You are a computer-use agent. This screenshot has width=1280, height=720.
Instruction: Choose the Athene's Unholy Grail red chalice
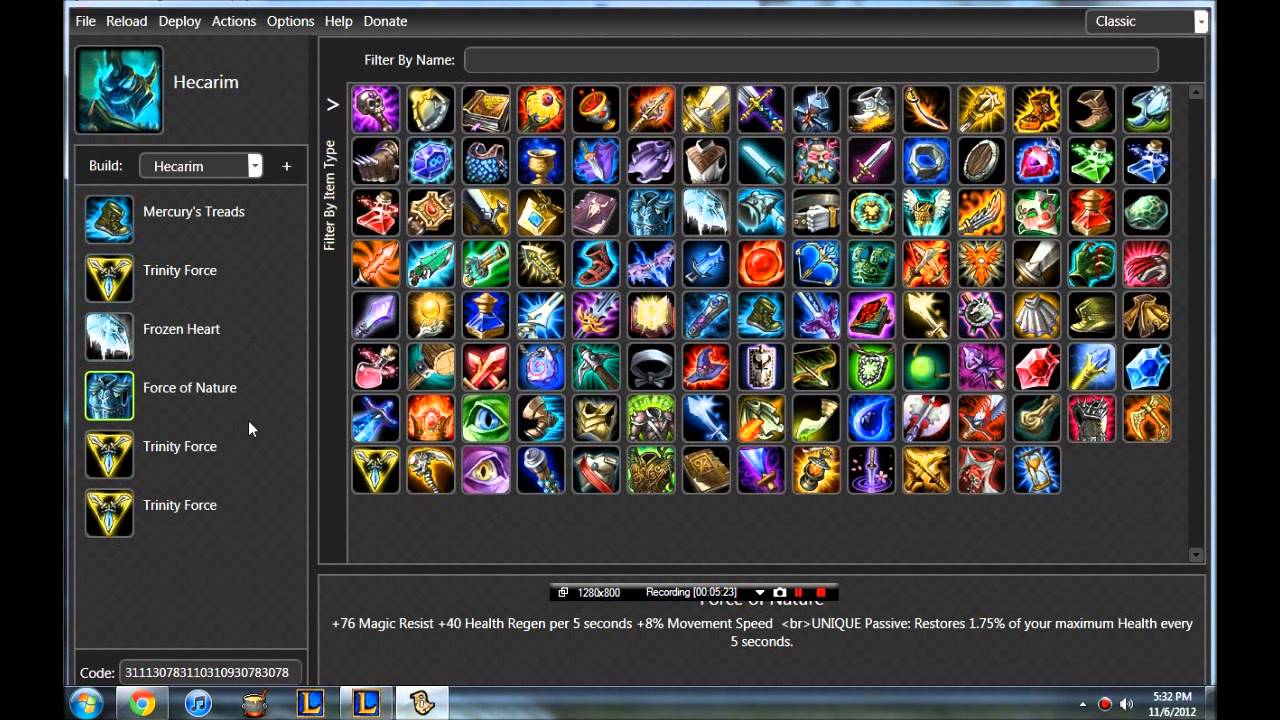tap(596, 110)
